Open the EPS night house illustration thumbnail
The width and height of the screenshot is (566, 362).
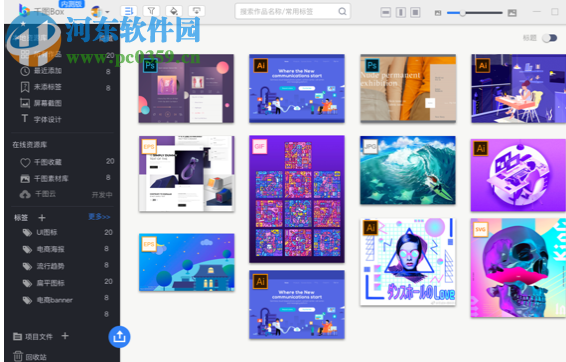187,262
